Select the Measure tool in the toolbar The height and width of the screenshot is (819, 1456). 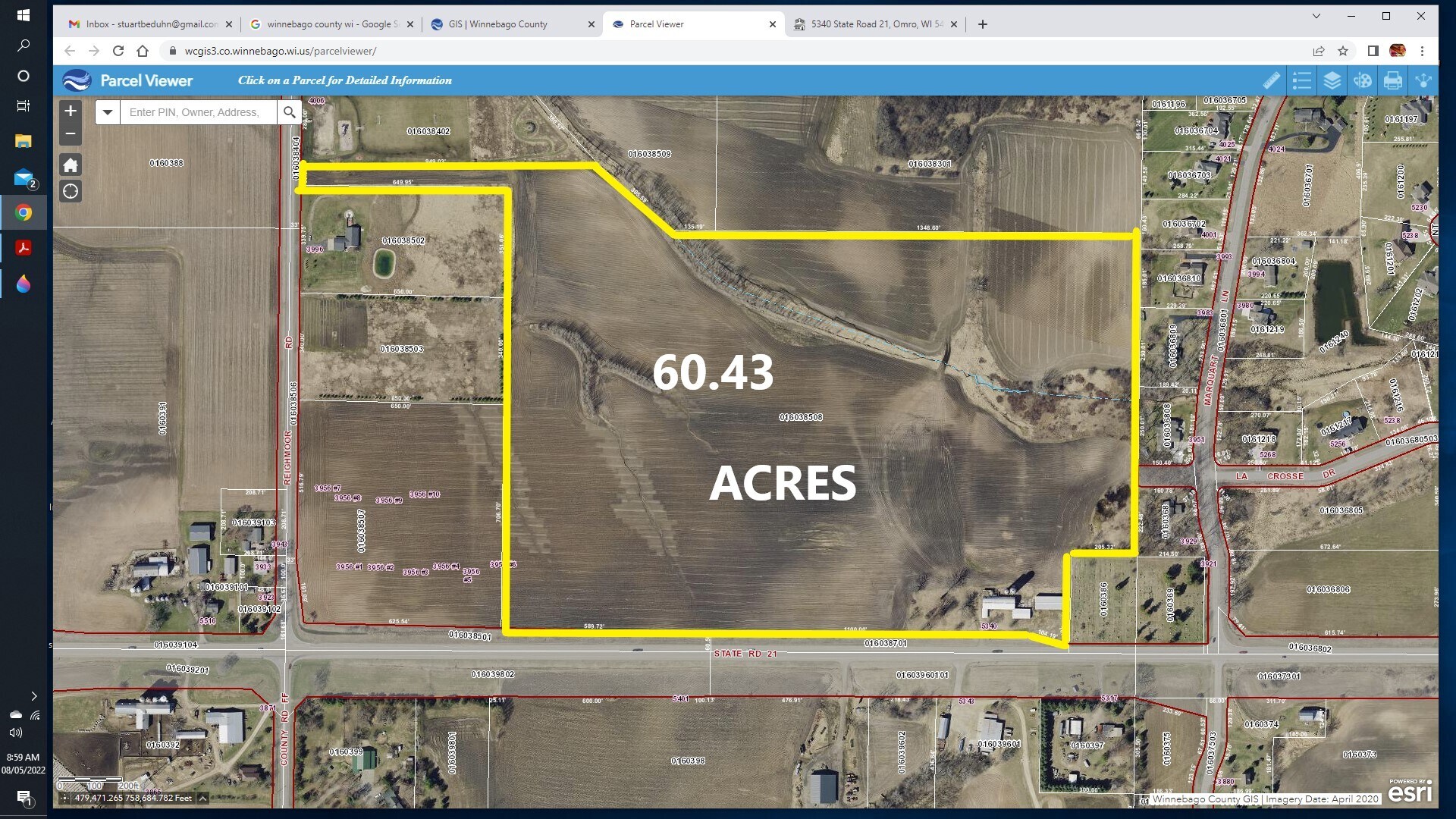click(x=1272, y=80)
